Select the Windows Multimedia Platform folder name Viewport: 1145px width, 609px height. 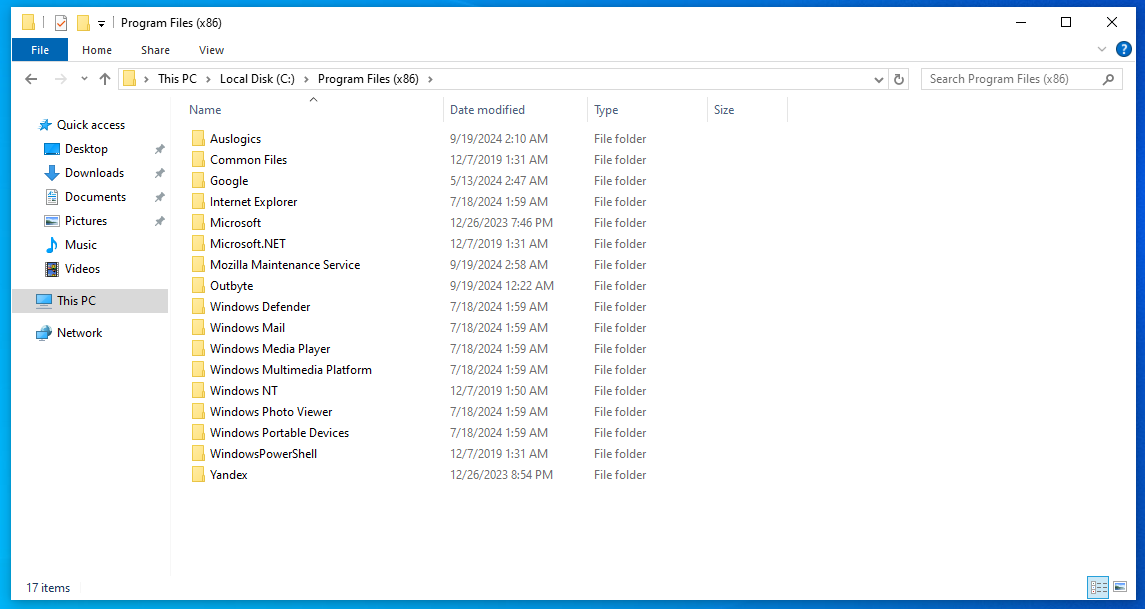[x=291, y=370]
